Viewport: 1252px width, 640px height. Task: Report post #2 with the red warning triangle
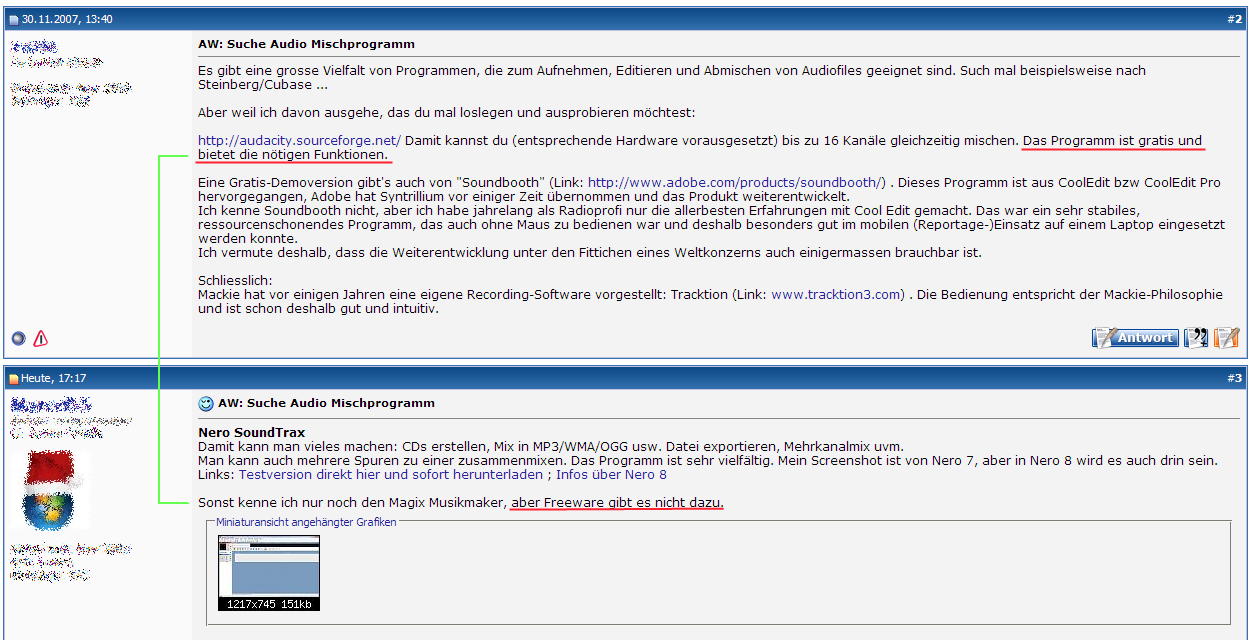click(40, 338)
